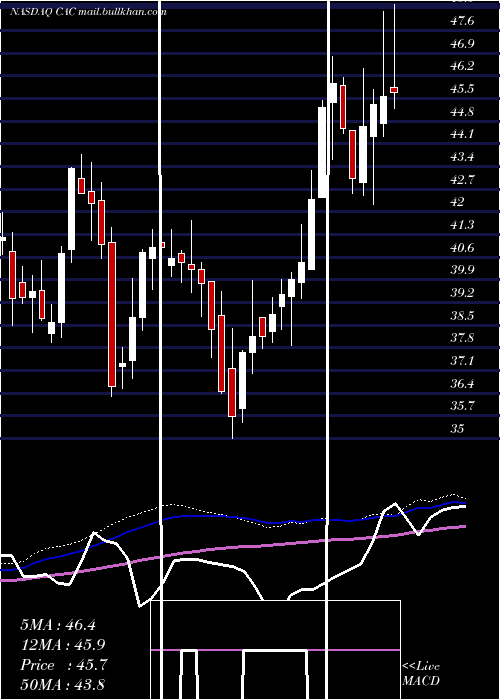Image resolution: width=500 pixels, height=700 pixels.
Task: Click the 38.5 price axis label
Action: [462, 315]
